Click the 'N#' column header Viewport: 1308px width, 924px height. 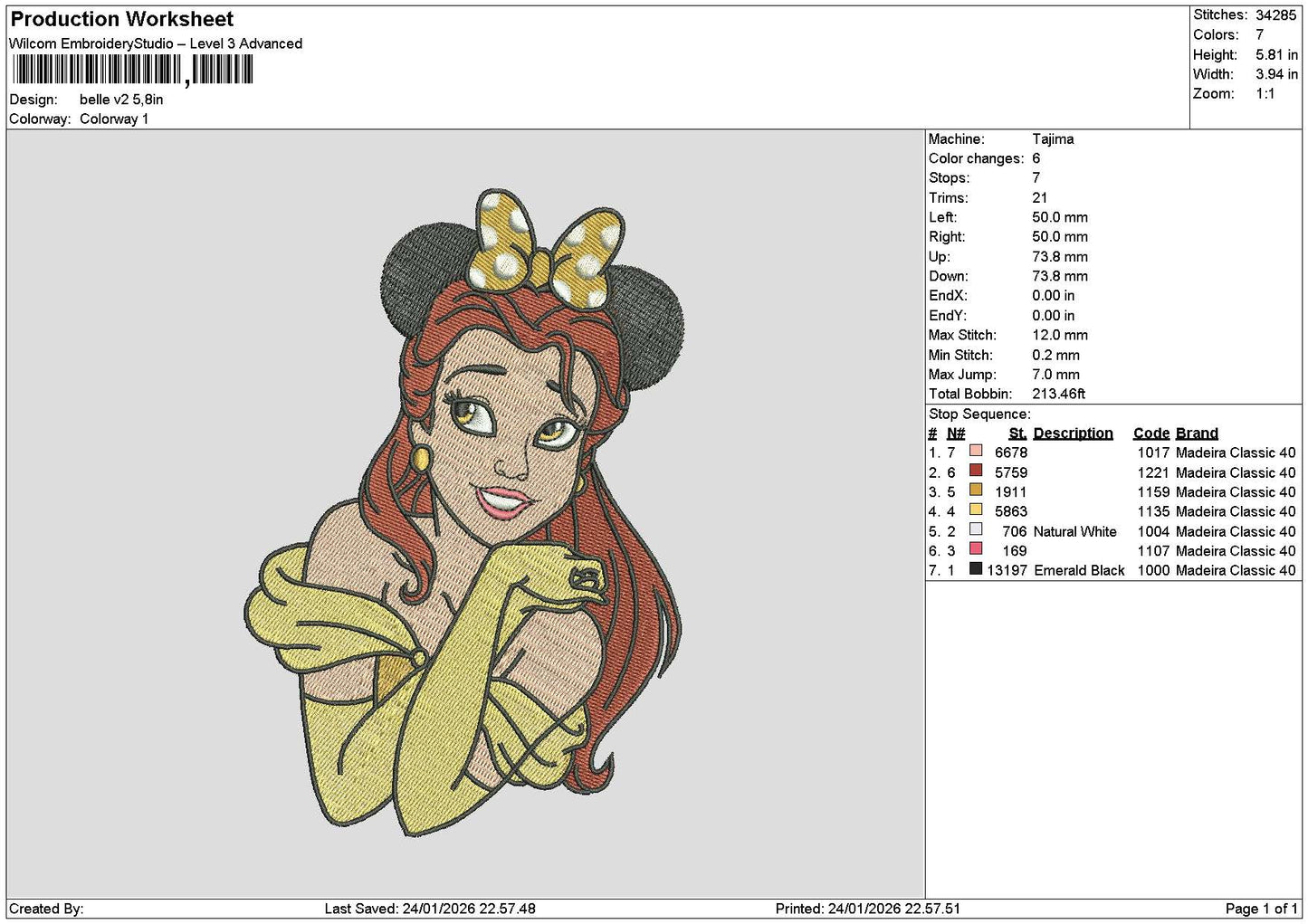pos(956,433)
